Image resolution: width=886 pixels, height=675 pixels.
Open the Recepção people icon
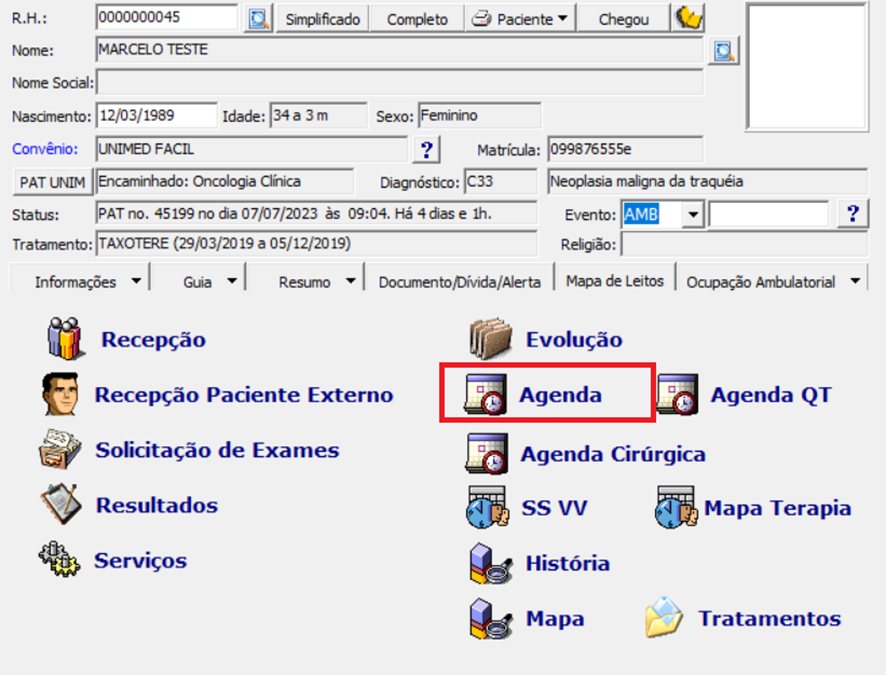point(66,339)
